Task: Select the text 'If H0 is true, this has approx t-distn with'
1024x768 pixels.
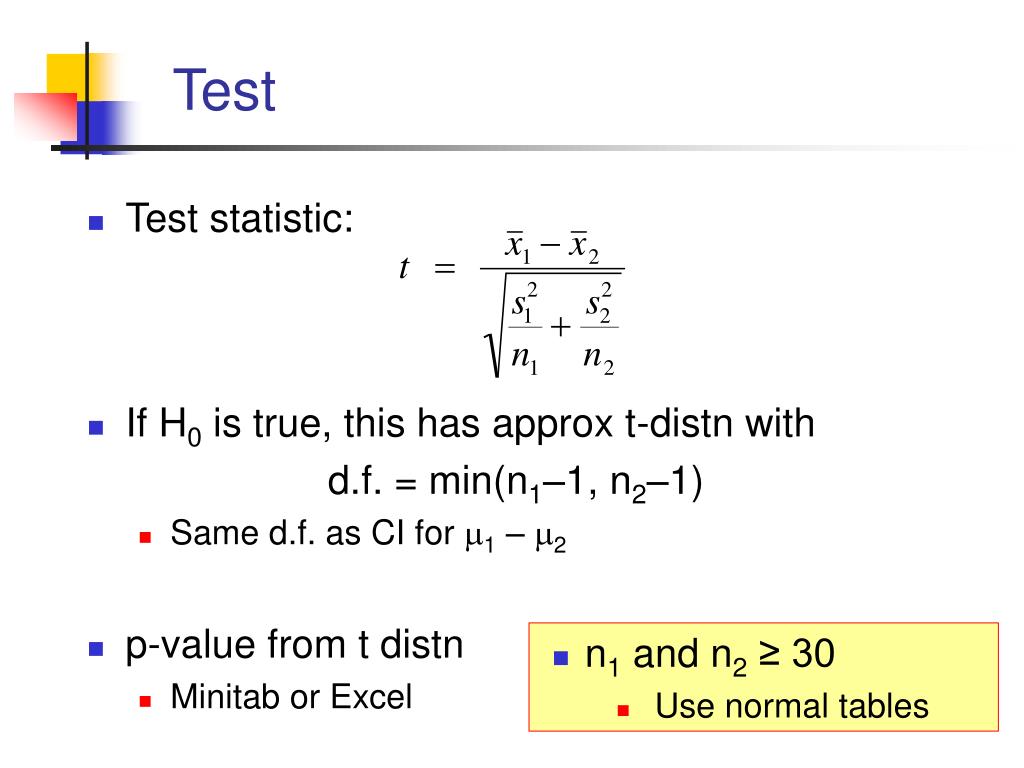Action: (470, 425)
